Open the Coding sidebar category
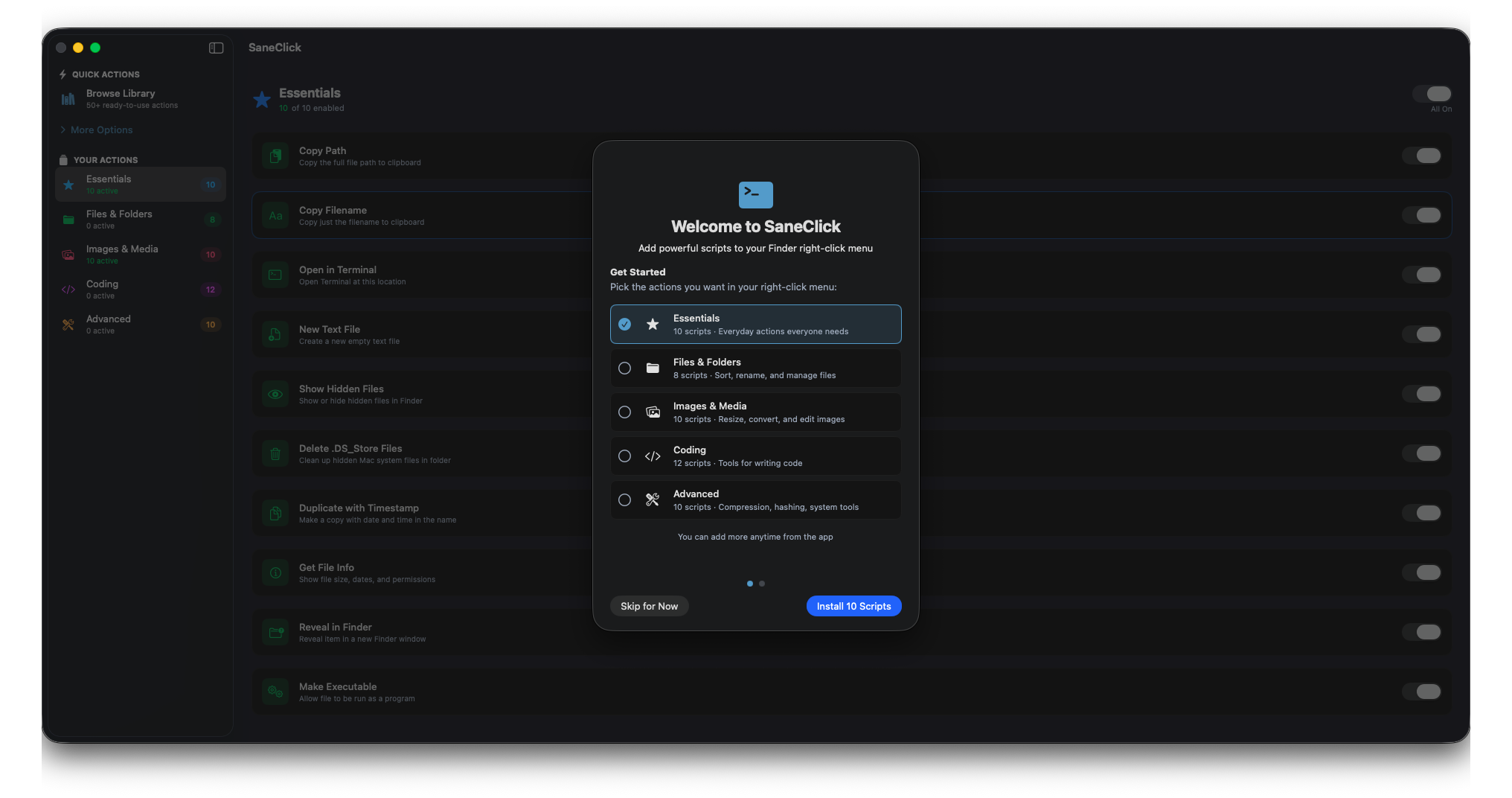 click(141, 290)
